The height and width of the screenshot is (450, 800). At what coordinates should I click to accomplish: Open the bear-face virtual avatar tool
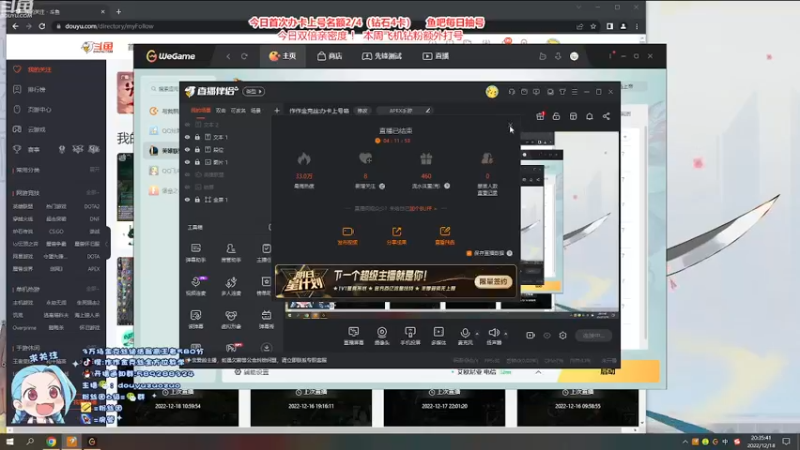click(231, 319)
